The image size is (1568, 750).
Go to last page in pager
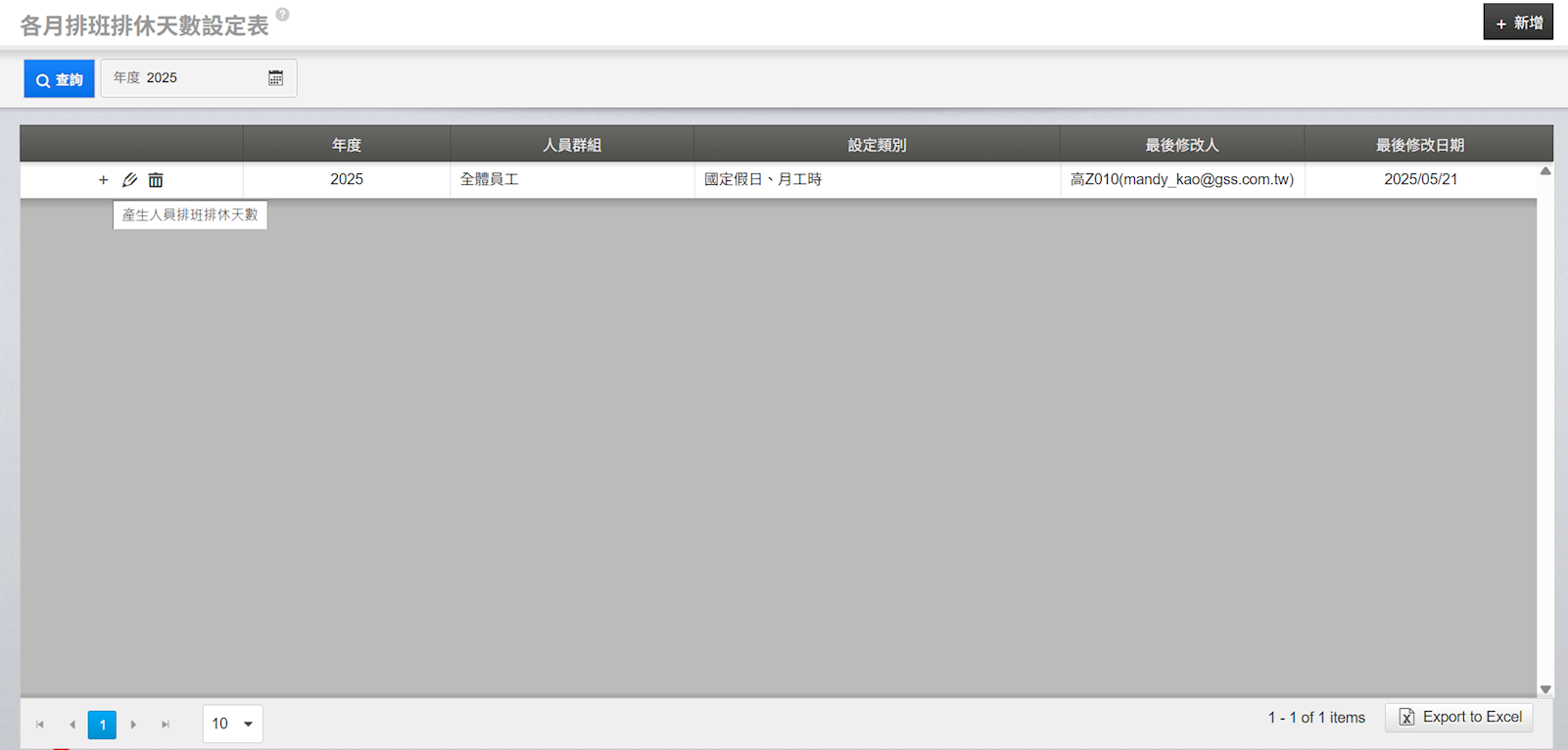pyautogui.click(x=166, y=725)
